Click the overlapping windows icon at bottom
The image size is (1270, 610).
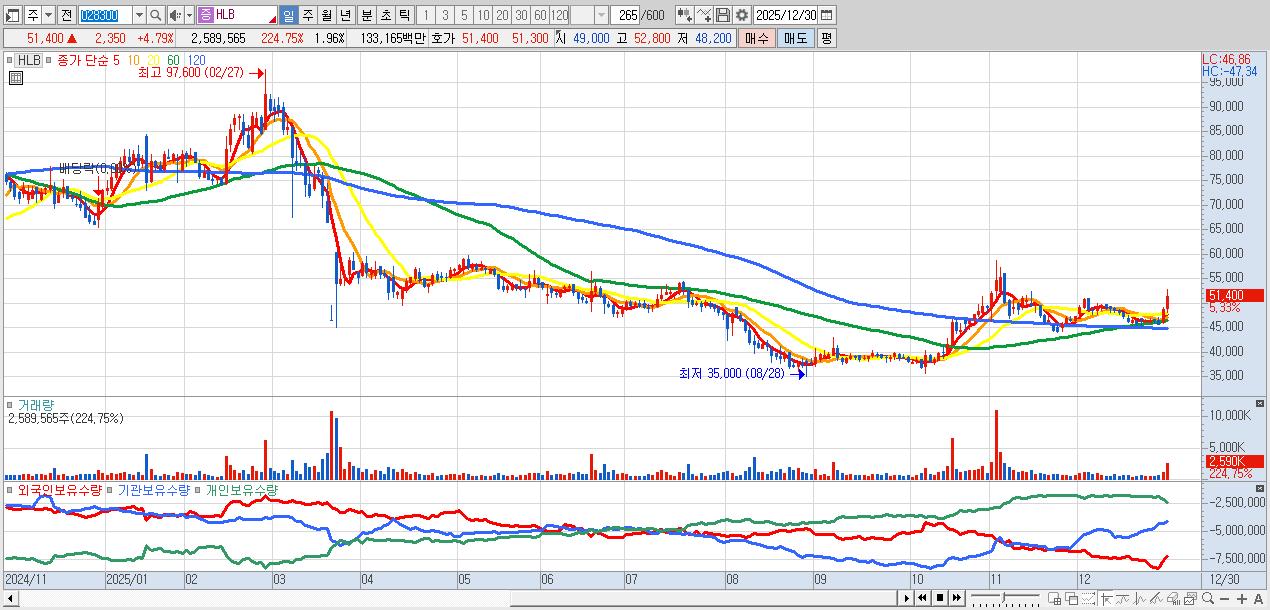(x=1072, y=598)
